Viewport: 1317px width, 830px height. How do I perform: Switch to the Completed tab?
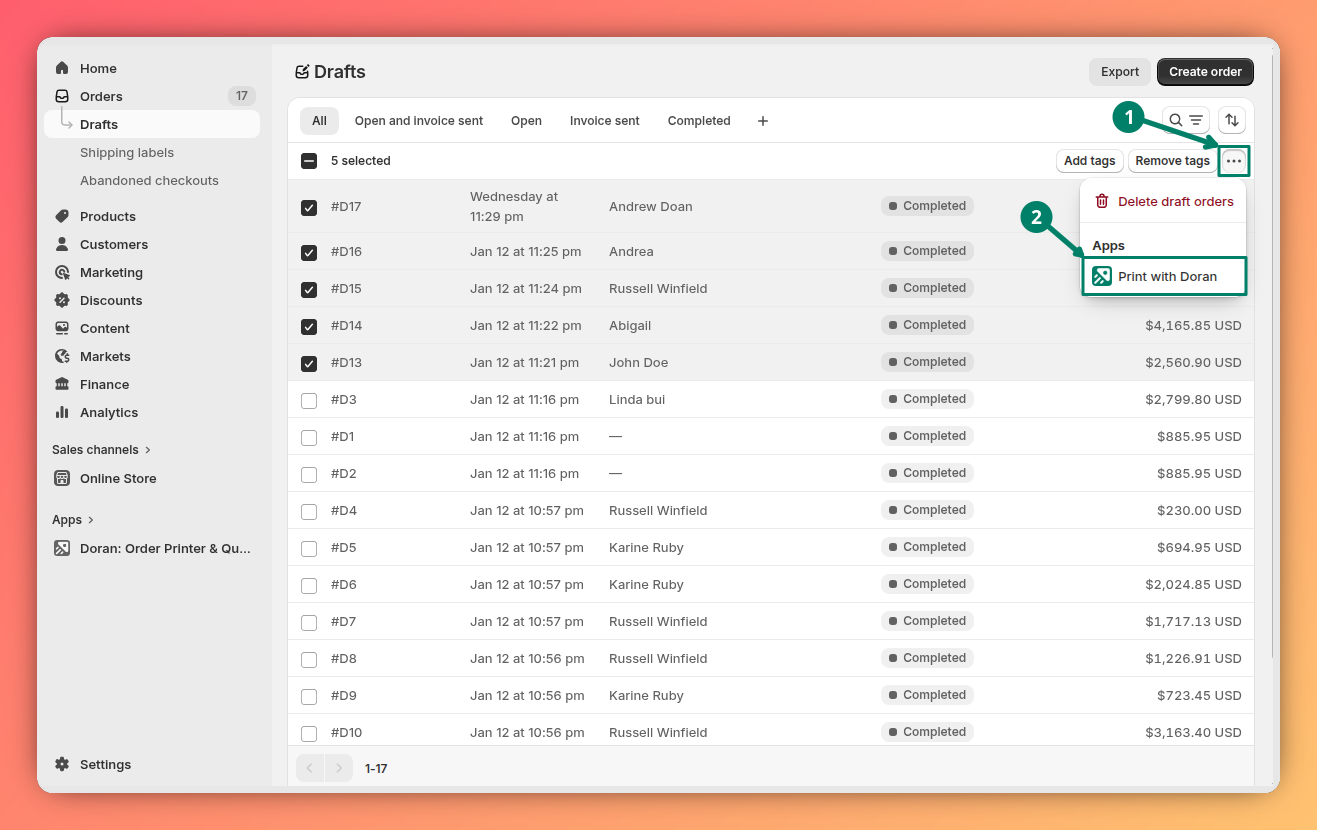[x=699, y=121]
